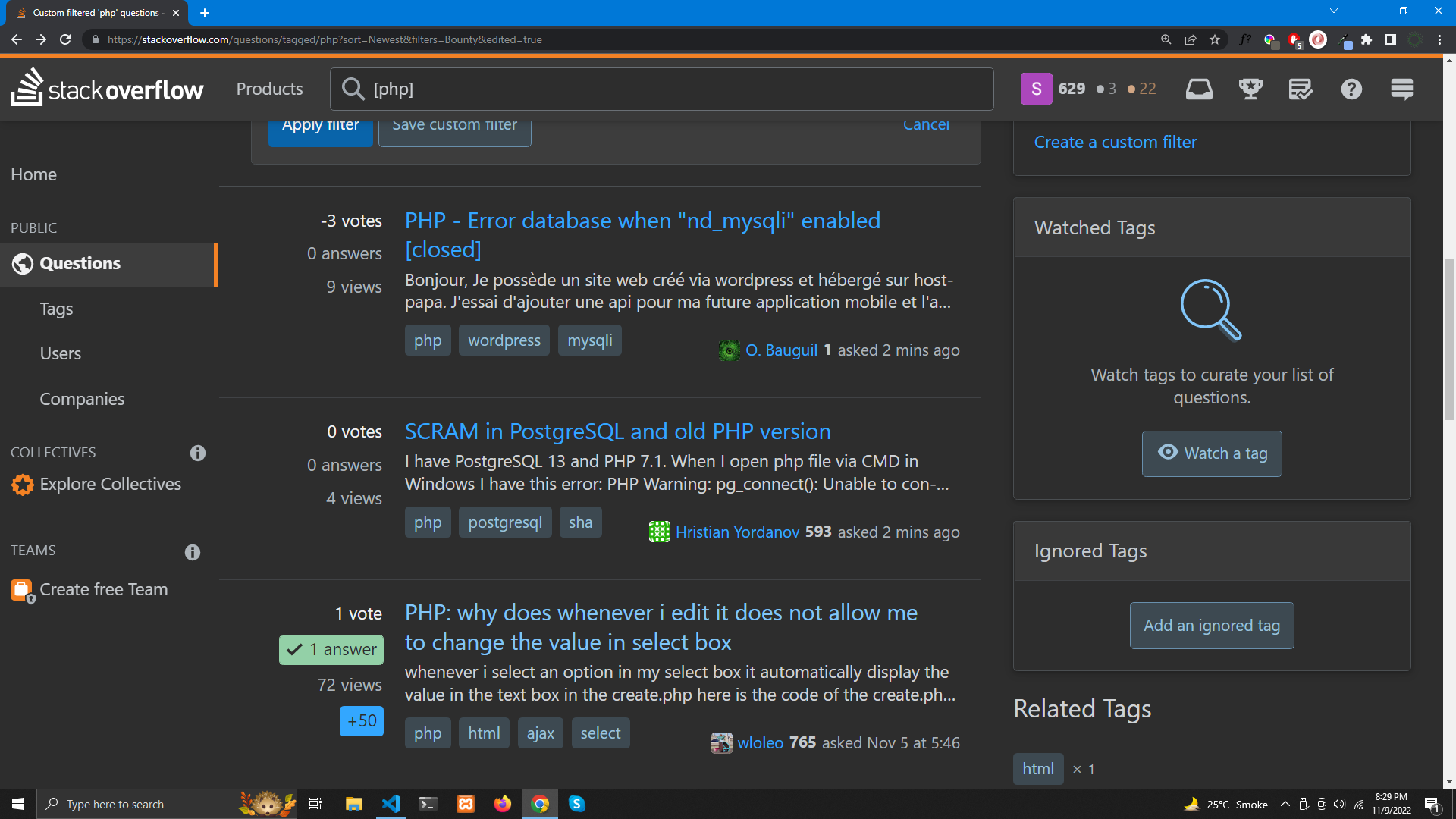This screenshot has height=819, width=1456.
Task: Click the sha tag
Action: point(581,522)
